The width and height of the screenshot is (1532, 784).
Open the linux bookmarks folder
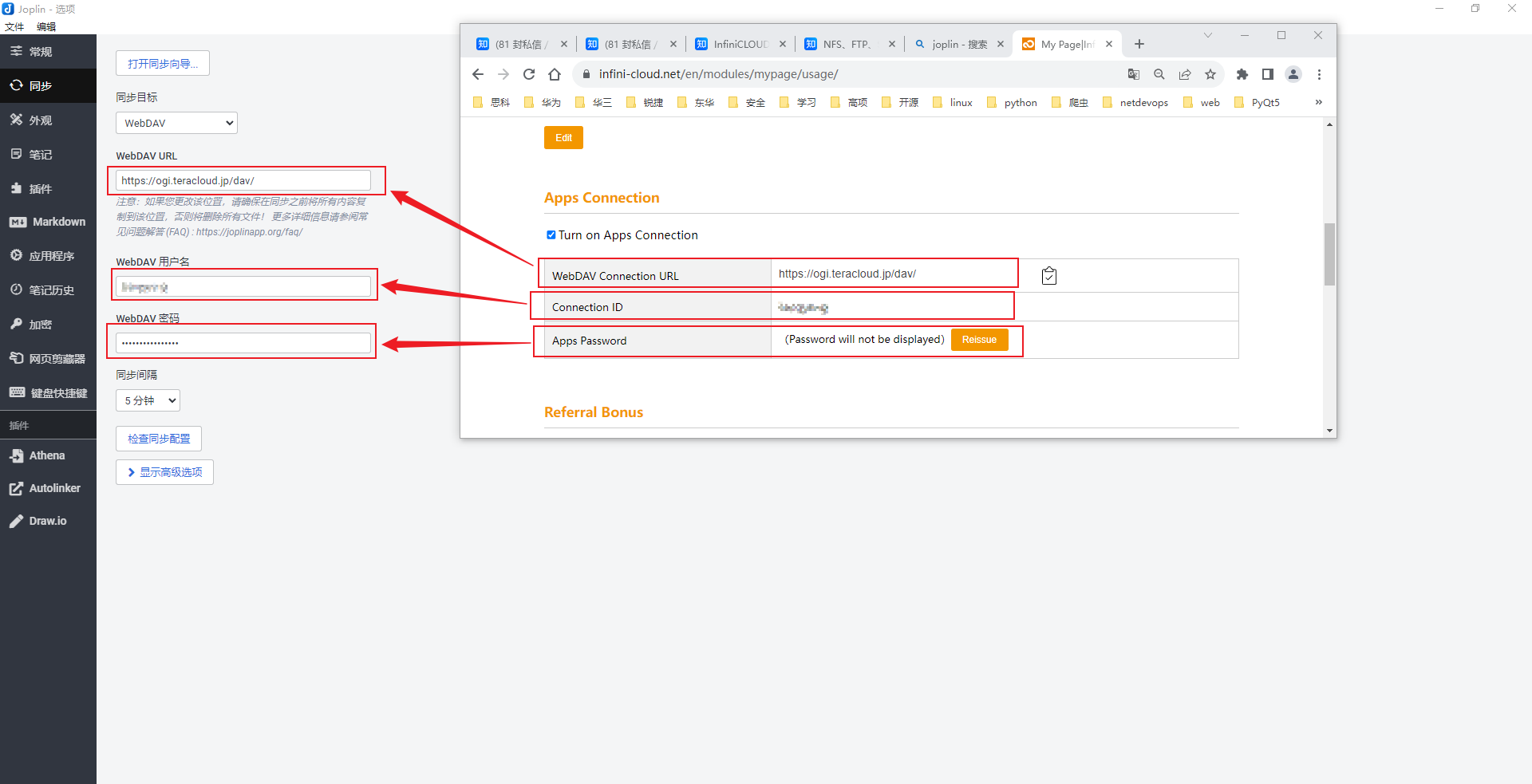953,102
